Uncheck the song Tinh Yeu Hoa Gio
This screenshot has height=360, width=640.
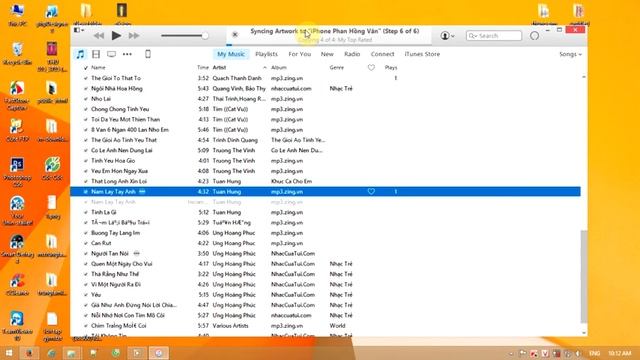[85, 160]
